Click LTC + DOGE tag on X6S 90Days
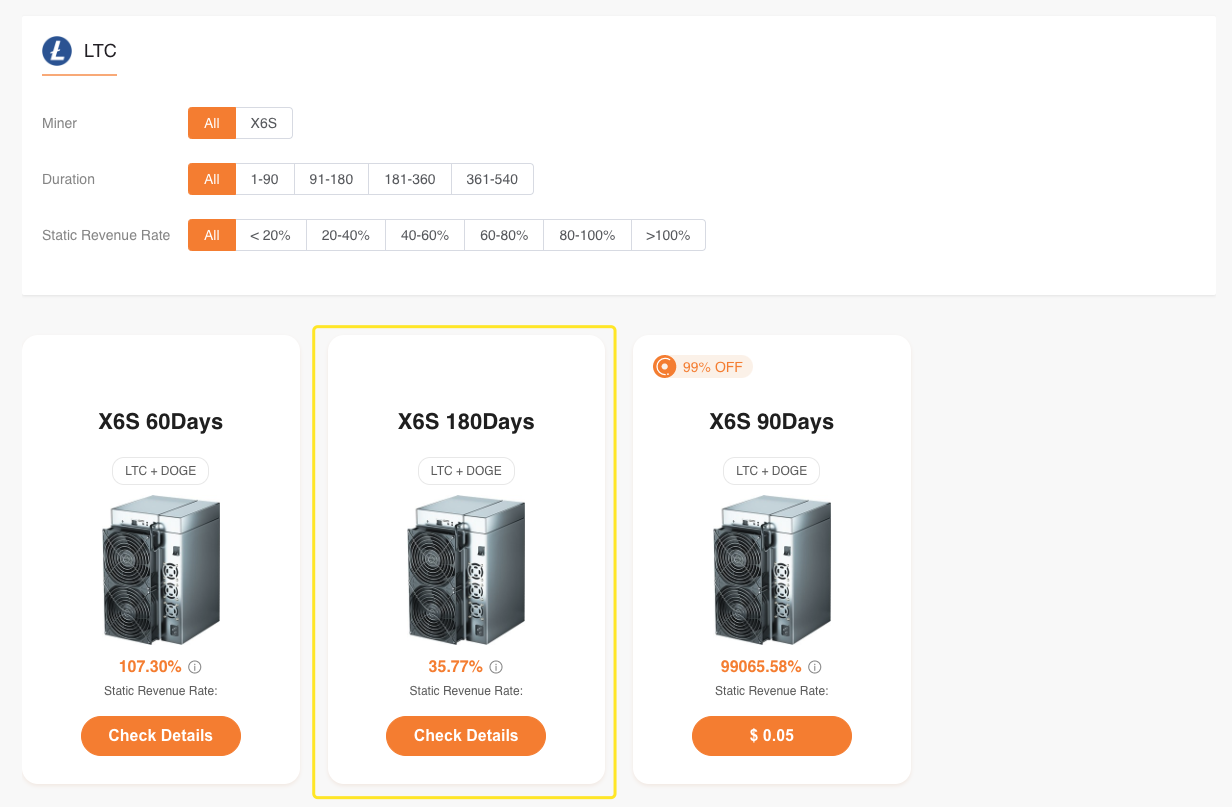This screenshot has width=1232, height=807. click(772, 471)
